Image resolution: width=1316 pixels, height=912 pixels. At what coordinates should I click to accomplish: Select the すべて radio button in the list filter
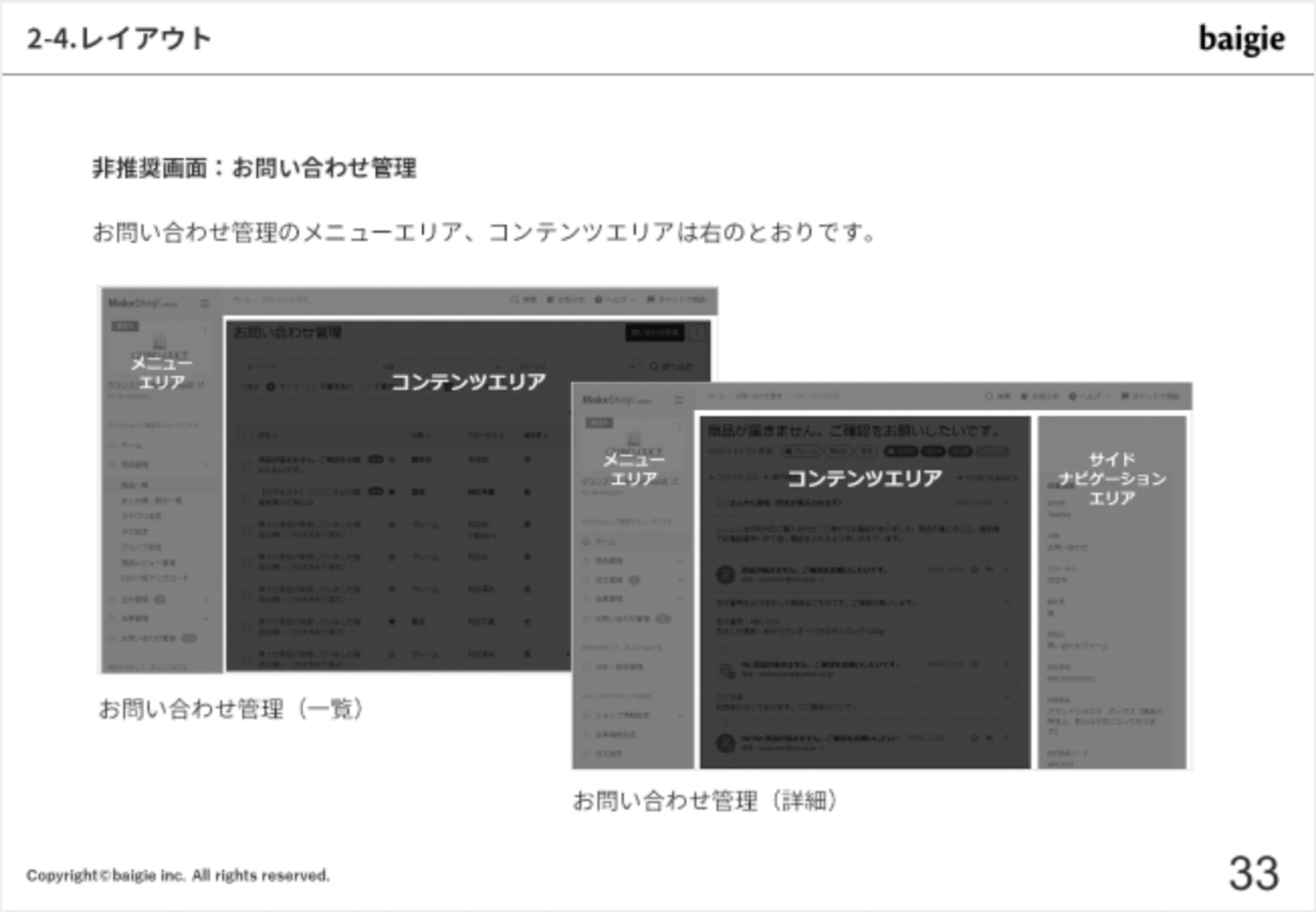272,386
